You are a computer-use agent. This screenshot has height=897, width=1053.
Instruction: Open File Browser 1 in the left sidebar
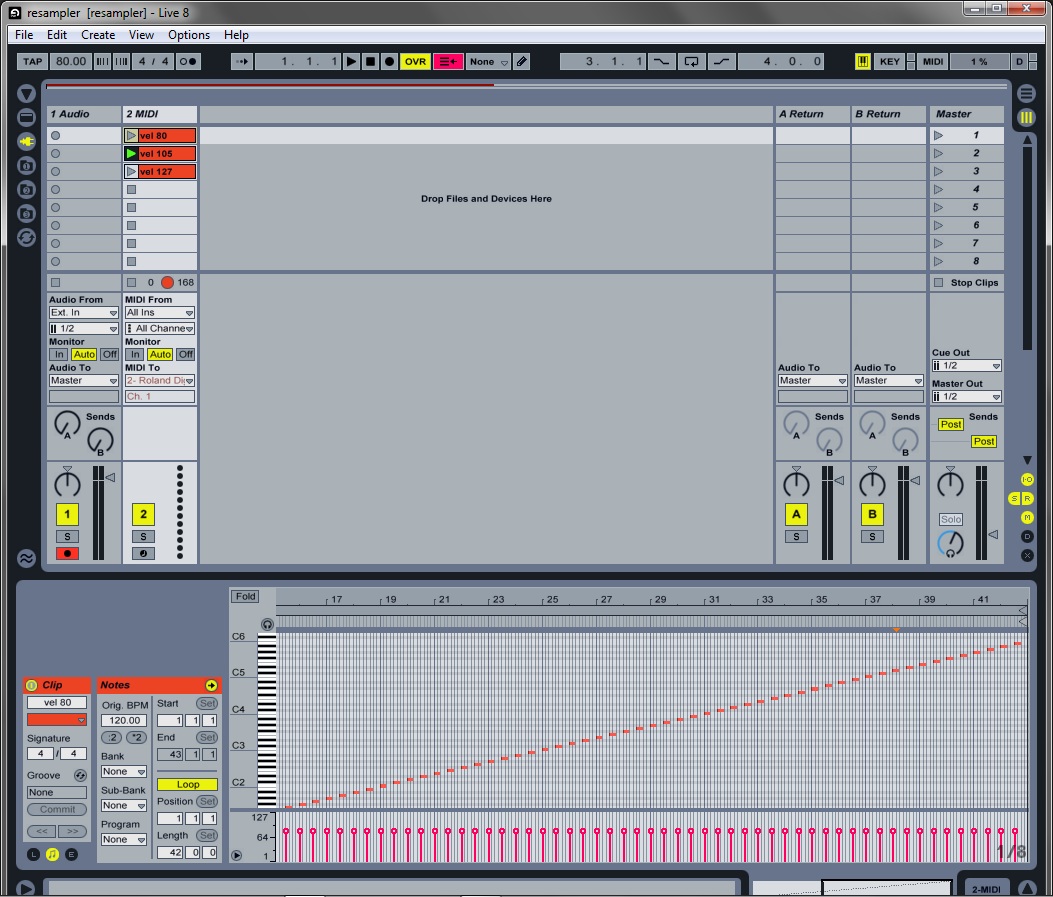tap(25, 165)
